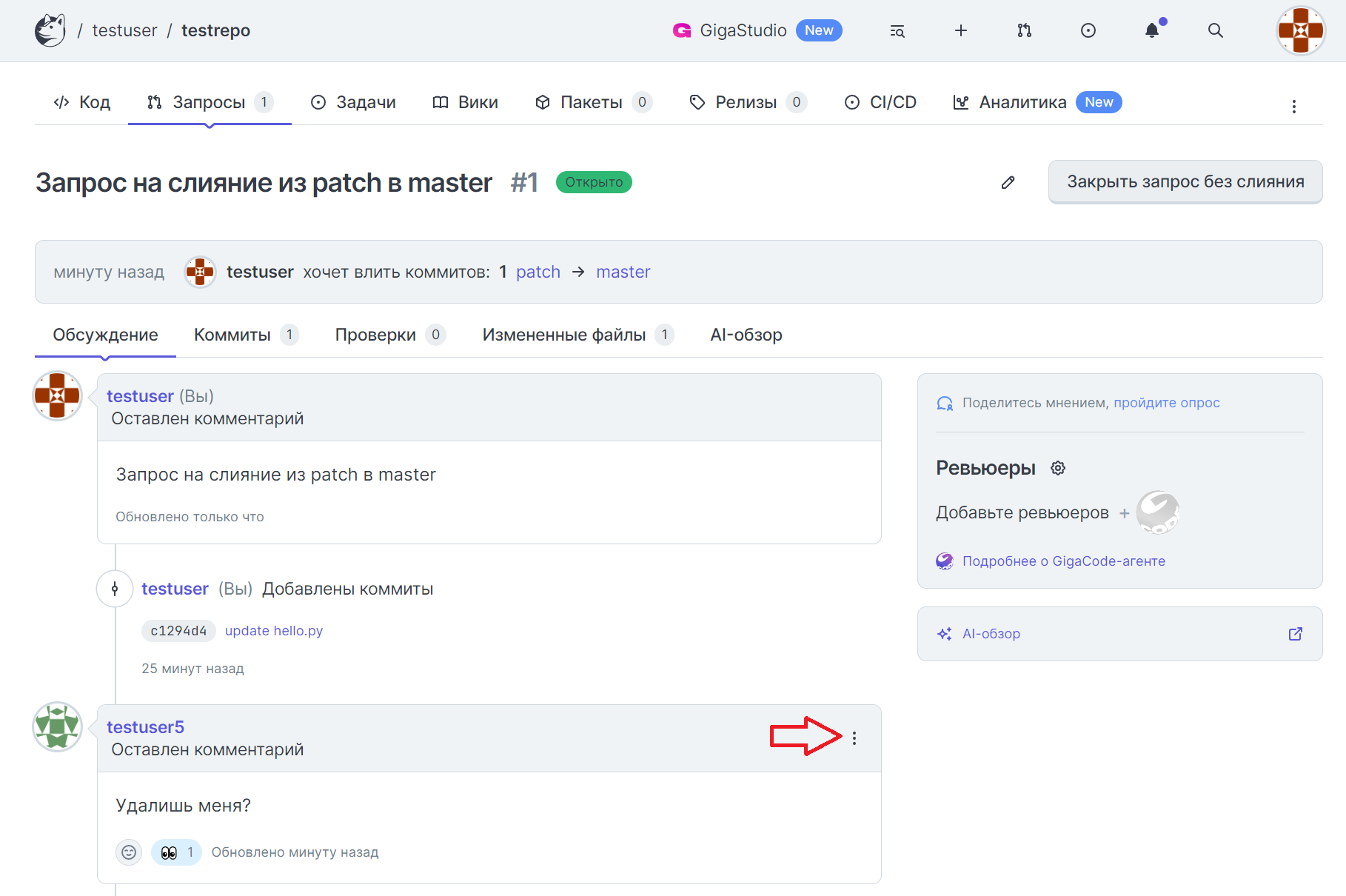
Task: Open commit hash c1294d4
Action: pyautogui.click(x=178, y=631)
